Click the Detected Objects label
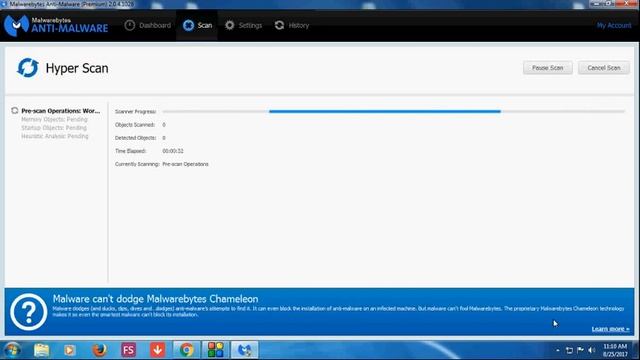Image resolution: width=640 pixels, height=360 pixels. pyautogui.click(x=136, y=138)
